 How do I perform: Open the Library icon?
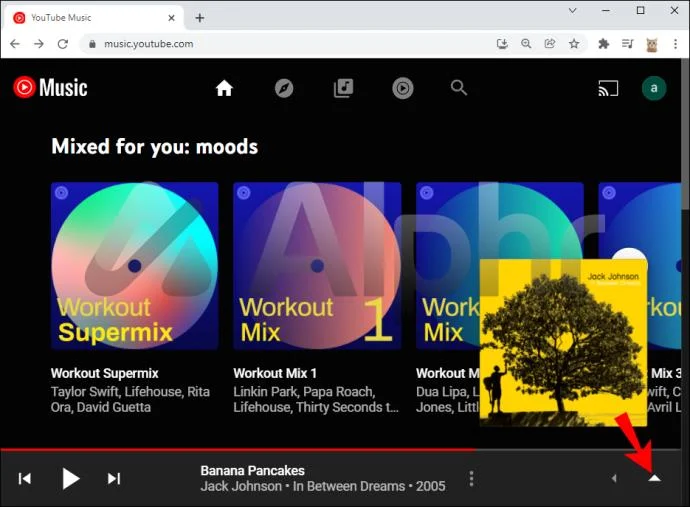[x=343, y=88]
